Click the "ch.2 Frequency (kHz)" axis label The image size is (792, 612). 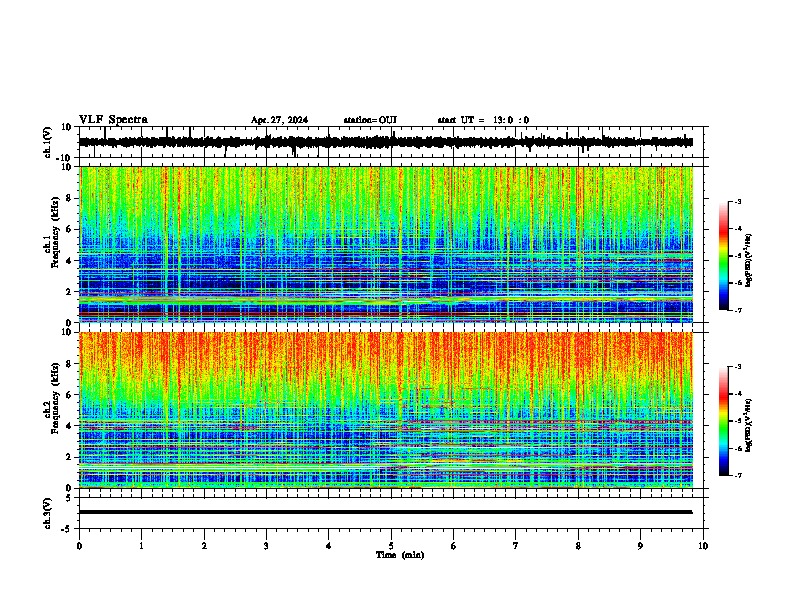(x=51, y=398)
